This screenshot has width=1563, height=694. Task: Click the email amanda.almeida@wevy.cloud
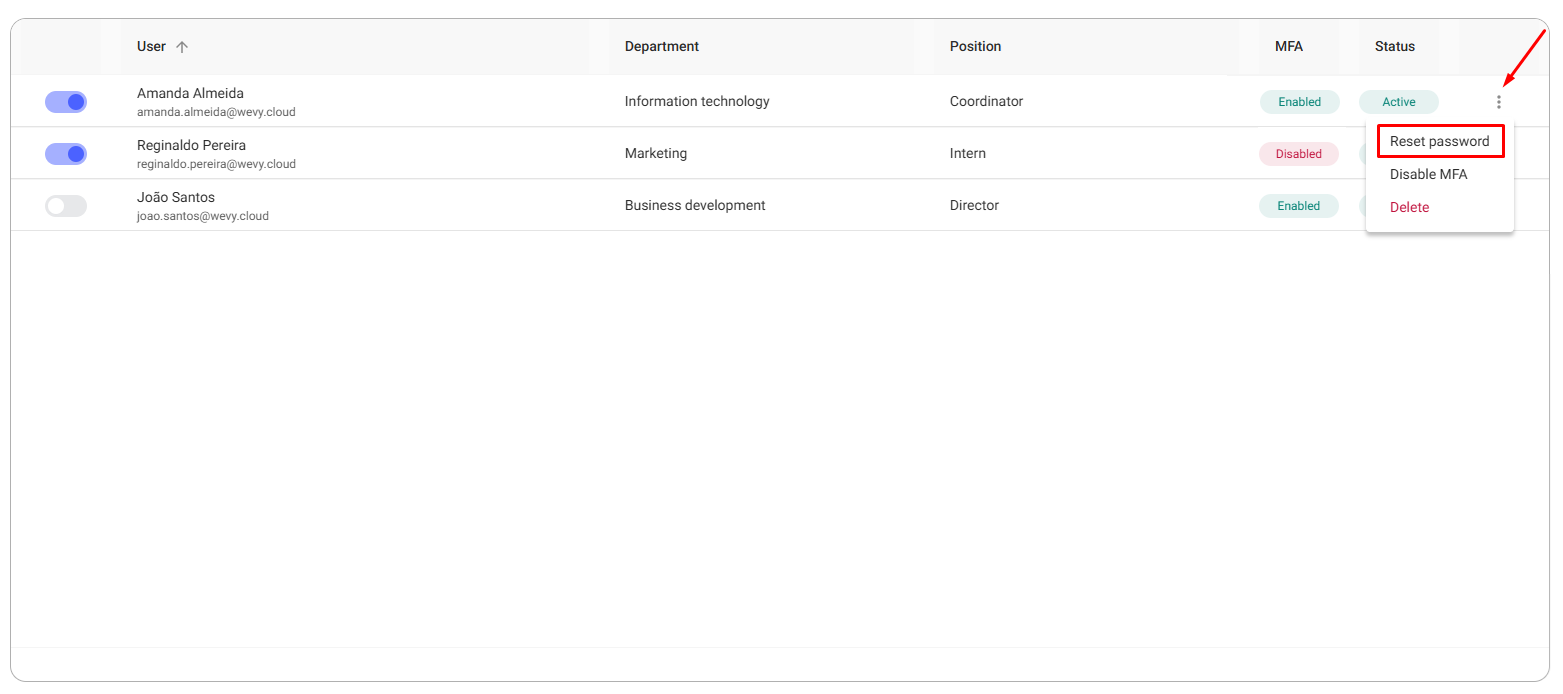(216, 112)
